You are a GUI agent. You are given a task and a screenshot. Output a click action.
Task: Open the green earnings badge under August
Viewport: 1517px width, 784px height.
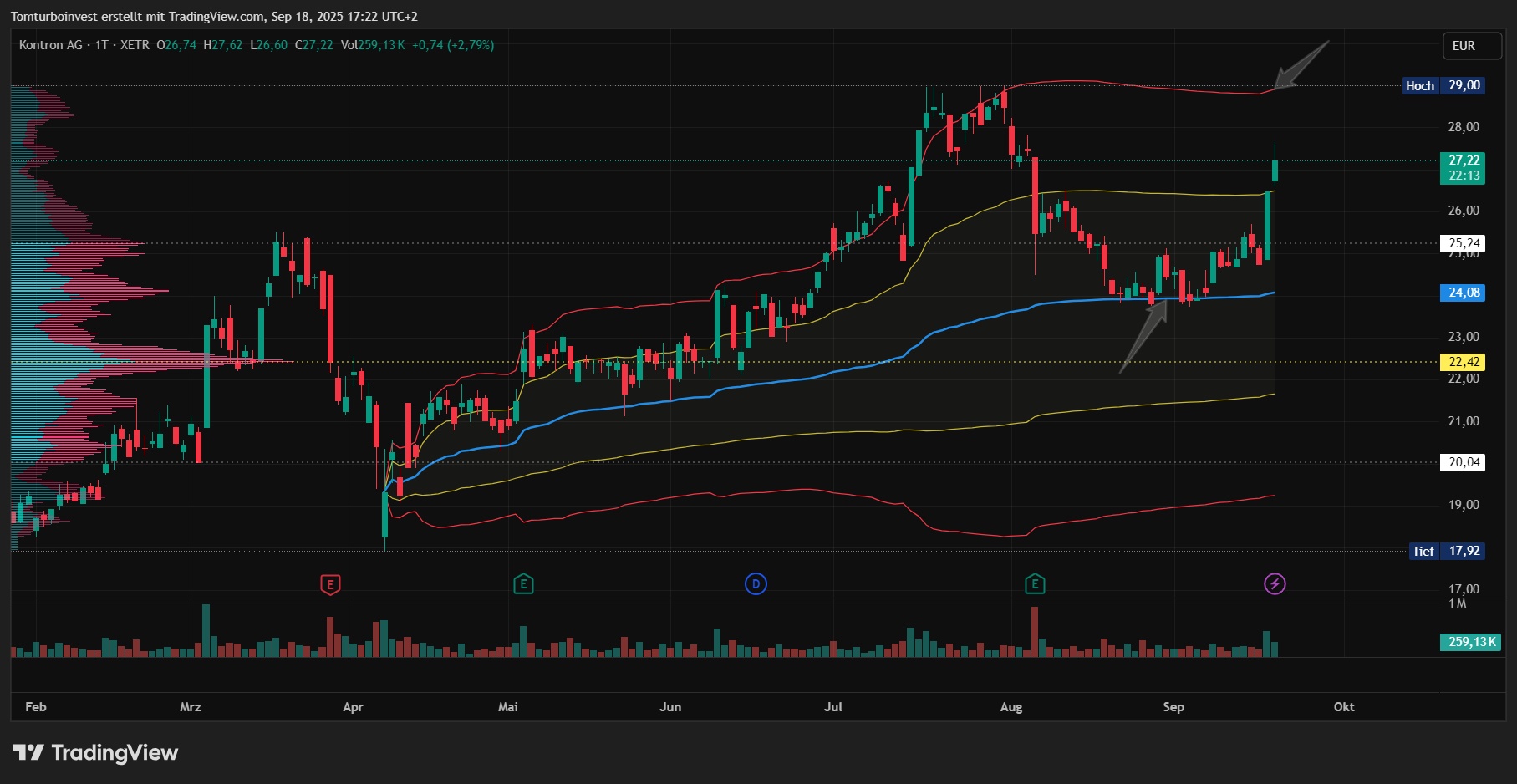point(1035,585)
